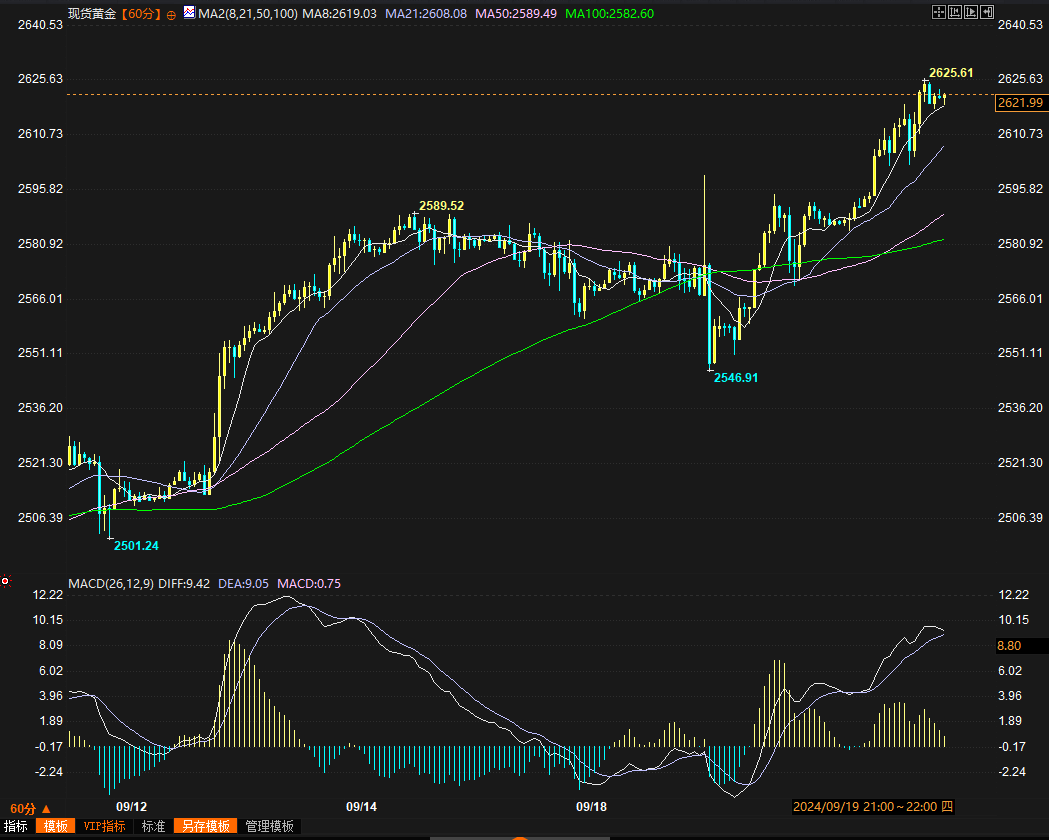Click the MA2 indicator chart icon

(189, 13)
